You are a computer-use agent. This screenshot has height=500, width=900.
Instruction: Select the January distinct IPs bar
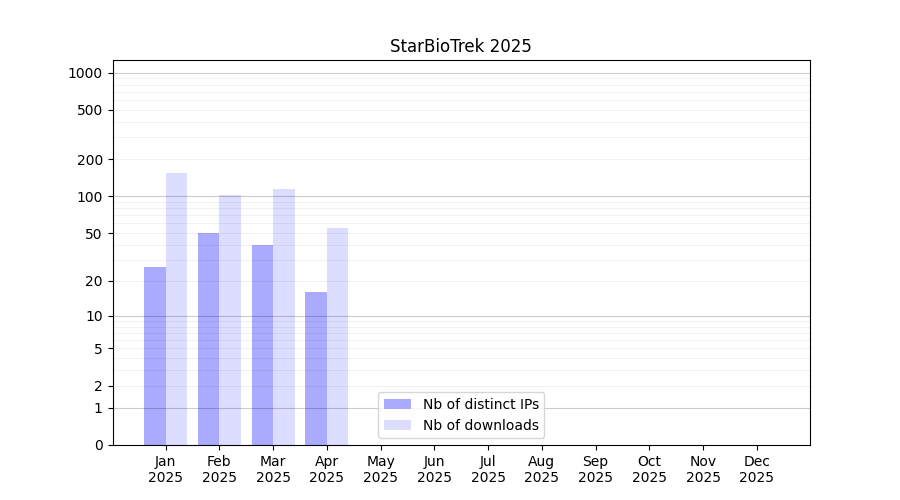155,356
